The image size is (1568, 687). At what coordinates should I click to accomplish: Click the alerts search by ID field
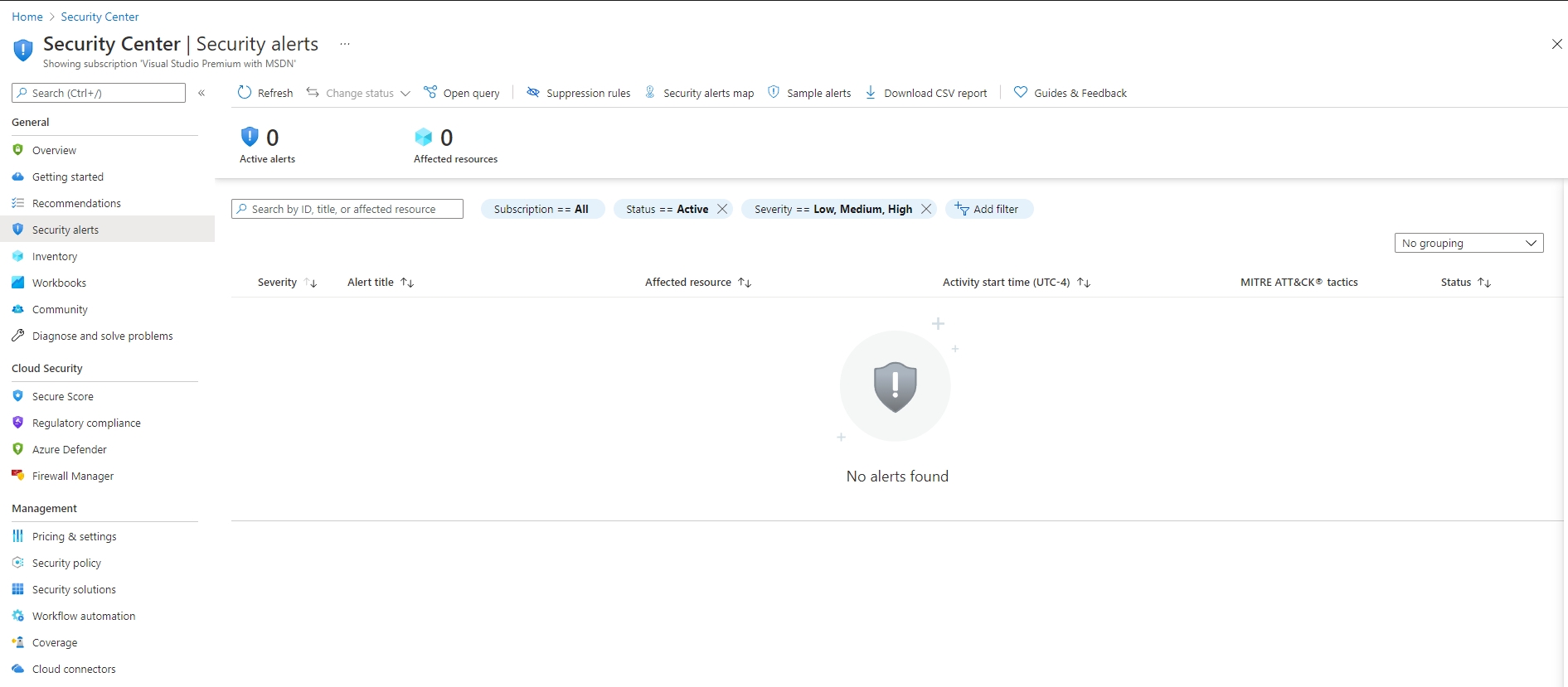click(x=347, y=209)
